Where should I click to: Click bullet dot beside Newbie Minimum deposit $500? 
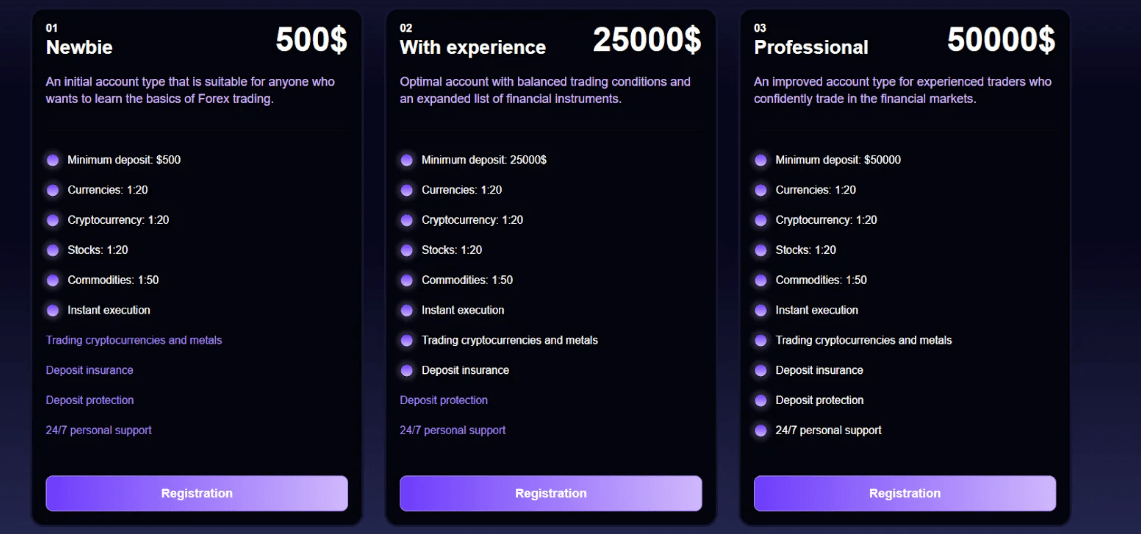[x=52, y=160]
